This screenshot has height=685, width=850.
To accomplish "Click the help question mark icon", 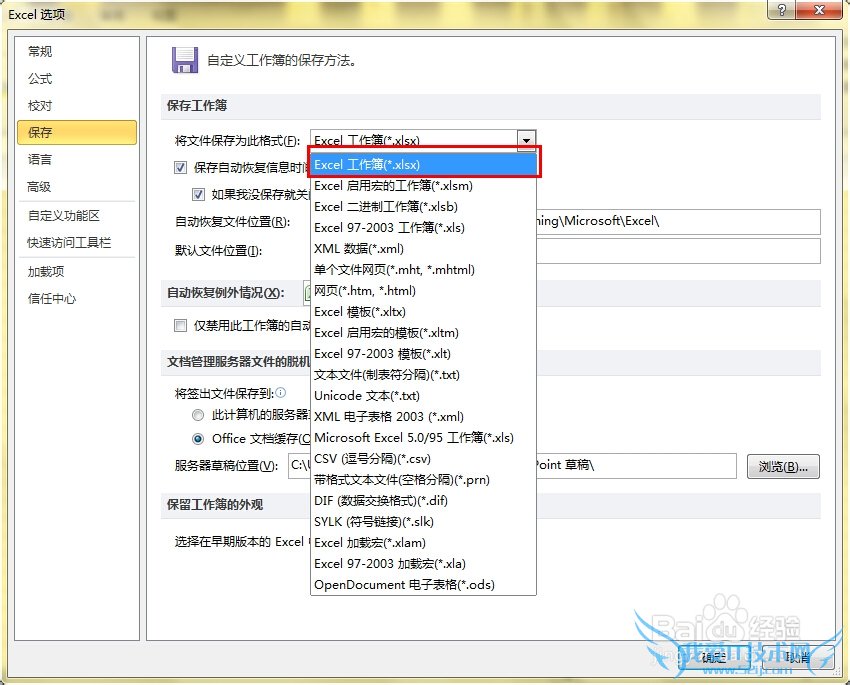I will (781, 10).
